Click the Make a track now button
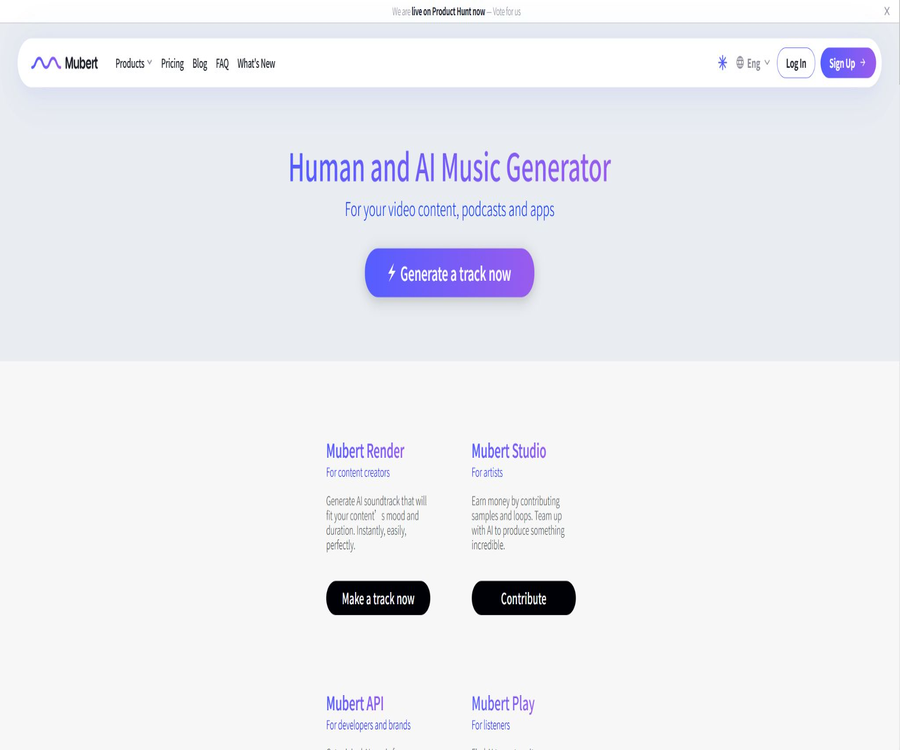 378,598
